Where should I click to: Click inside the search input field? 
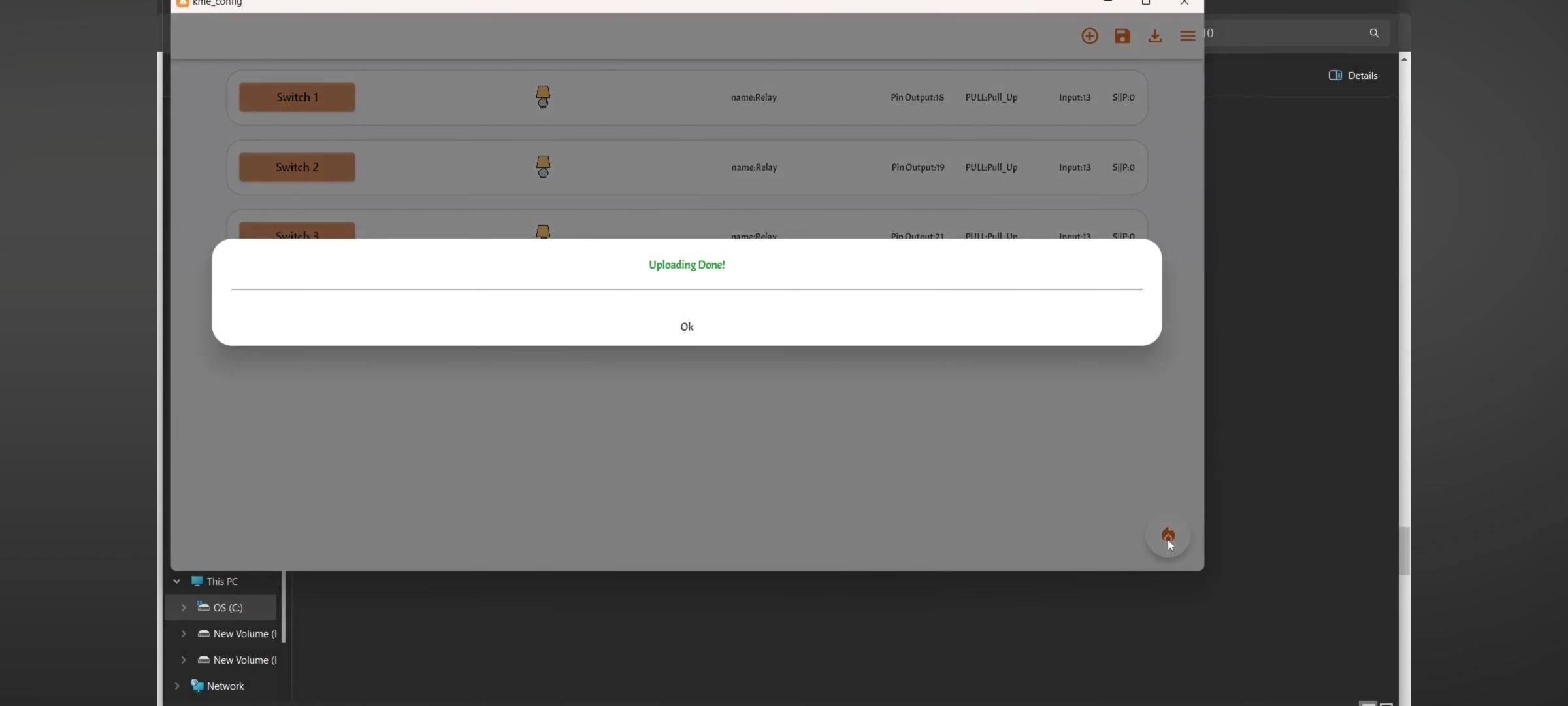click(x=1287, y=33)
